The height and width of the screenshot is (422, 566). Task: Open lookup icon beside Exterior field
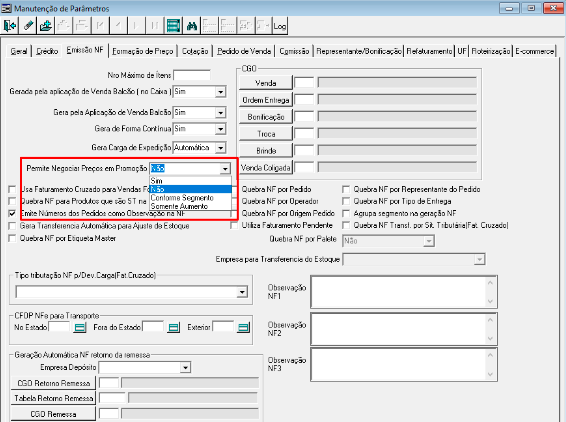point(244,327)
